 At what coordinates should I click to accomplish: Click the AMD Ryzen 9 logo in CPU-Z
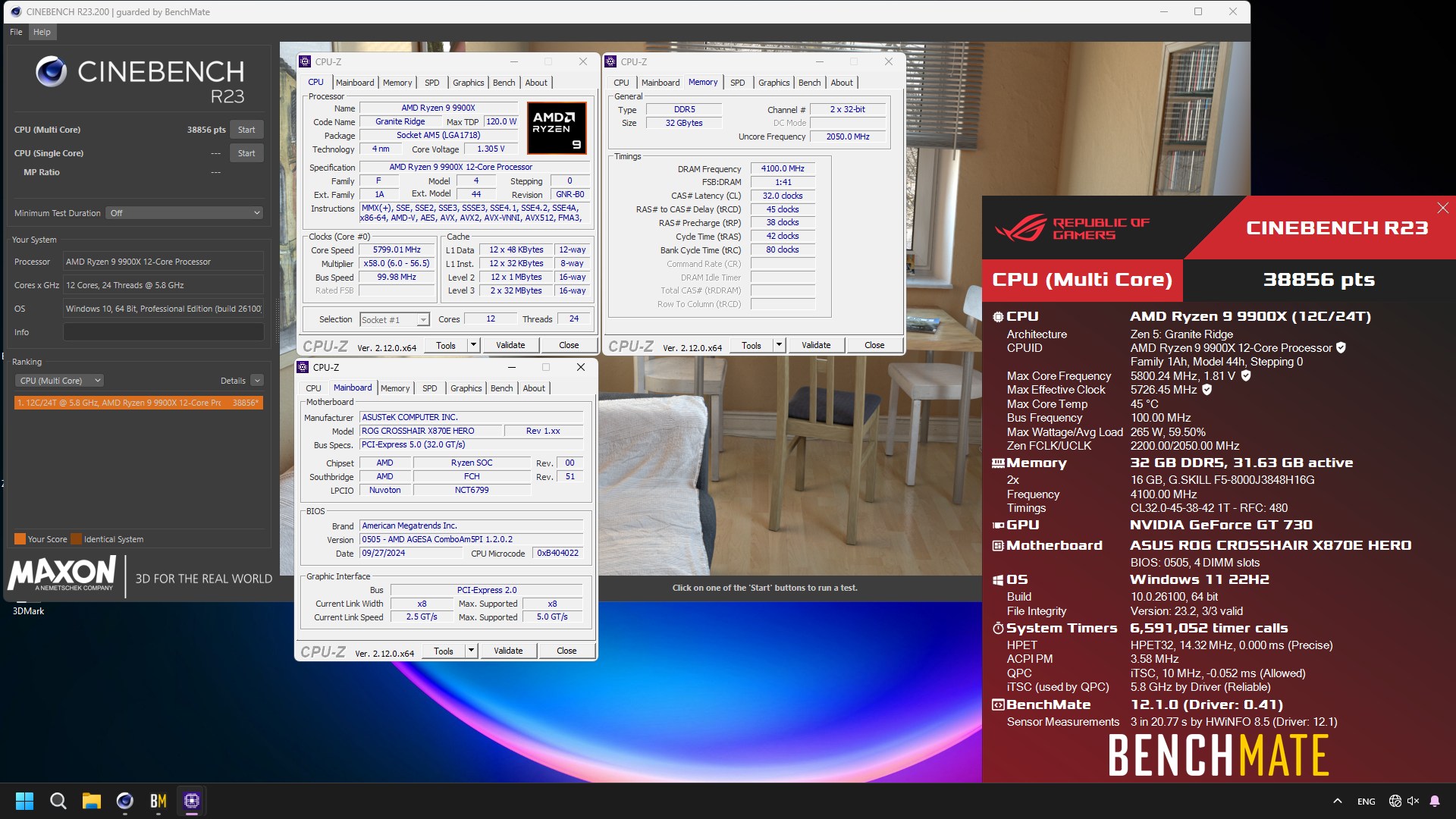557,129
